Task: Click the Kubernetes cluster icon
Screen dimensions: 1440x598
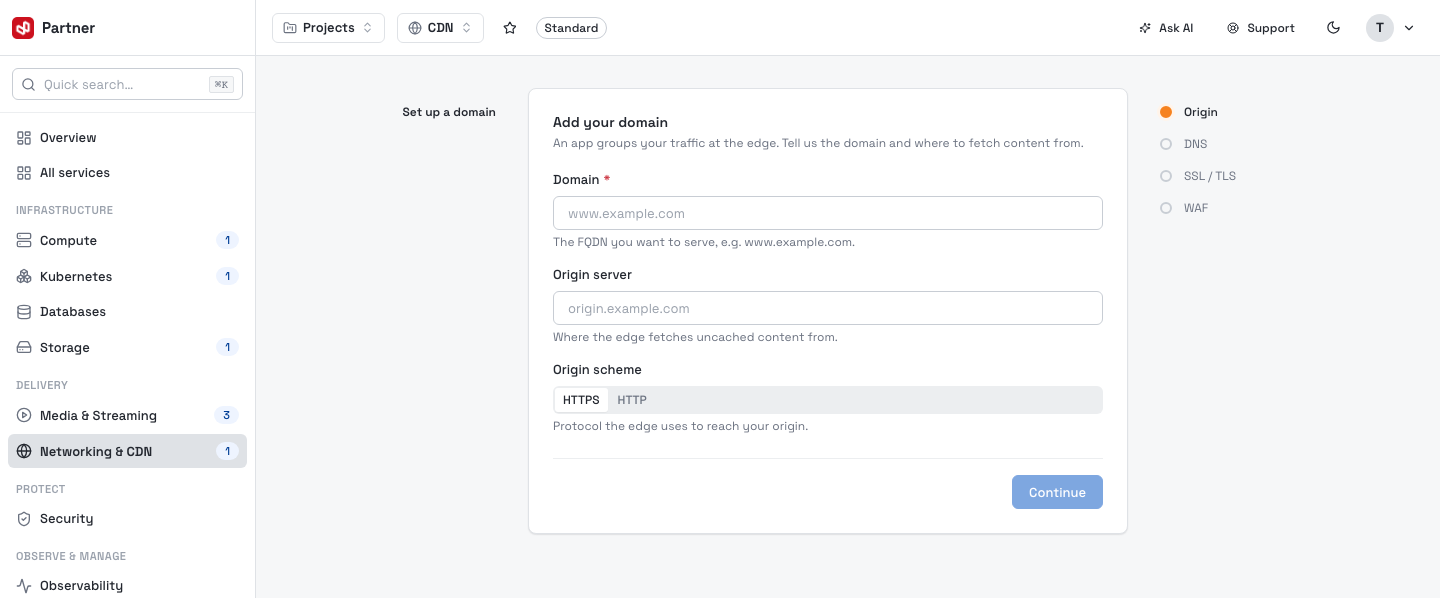Action: coord(24,277)
